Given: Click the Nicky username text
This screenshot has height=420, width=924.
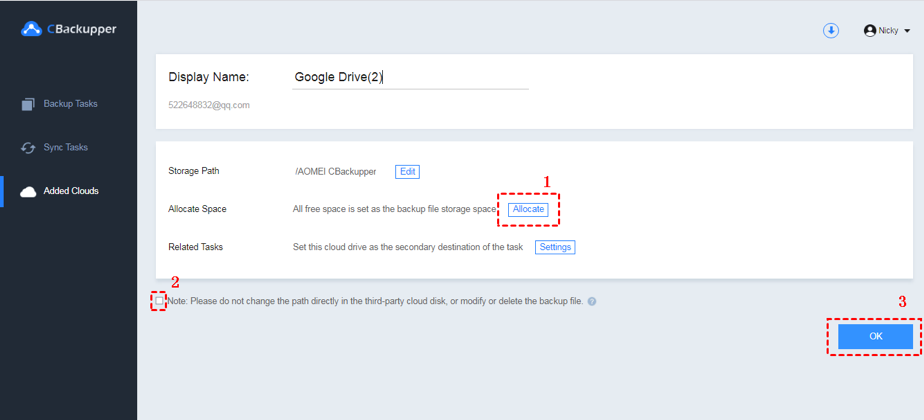Looking at the screenshot, I should coord(888,31).
